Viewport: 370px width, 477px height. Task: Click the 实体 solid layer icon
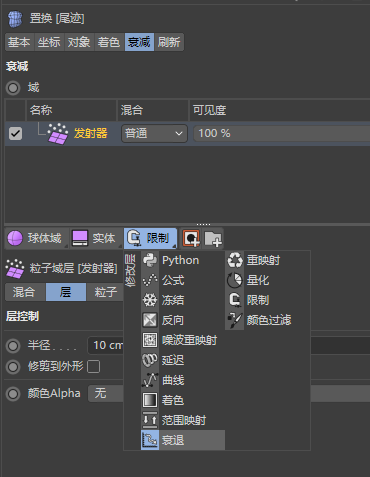point(80,238)
